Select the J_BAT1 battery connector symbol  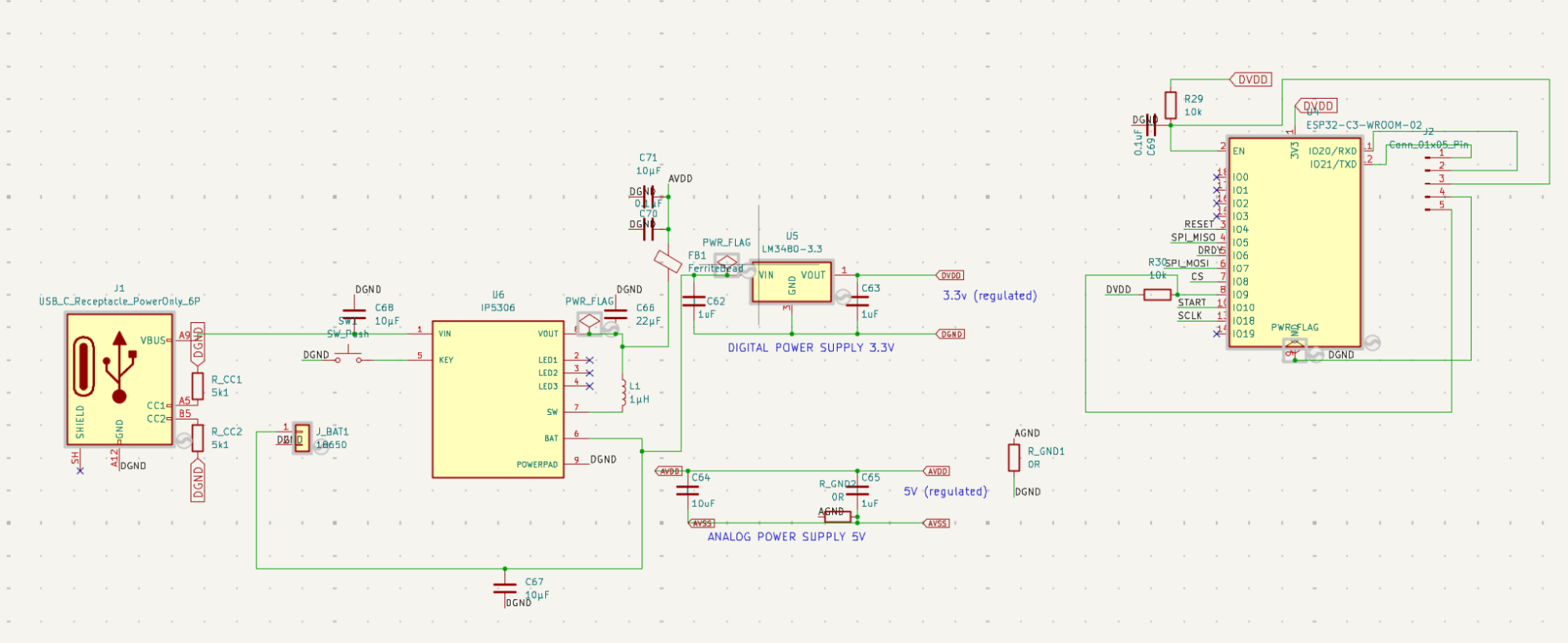[x=302, y=438]
